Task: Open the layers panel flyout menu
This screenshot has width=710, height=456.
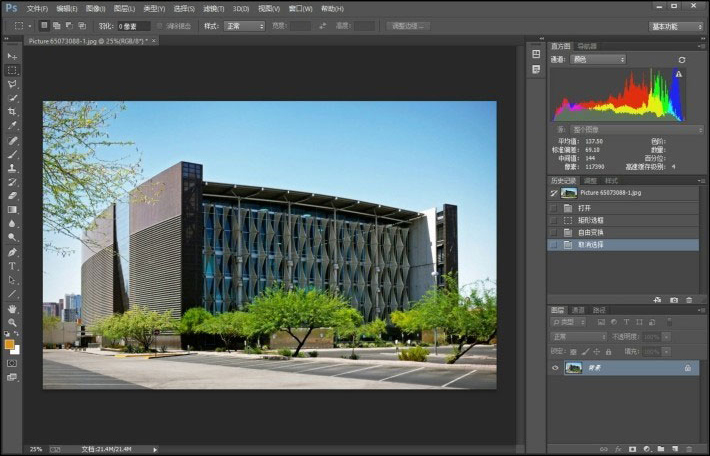Action: coord(701,310)
